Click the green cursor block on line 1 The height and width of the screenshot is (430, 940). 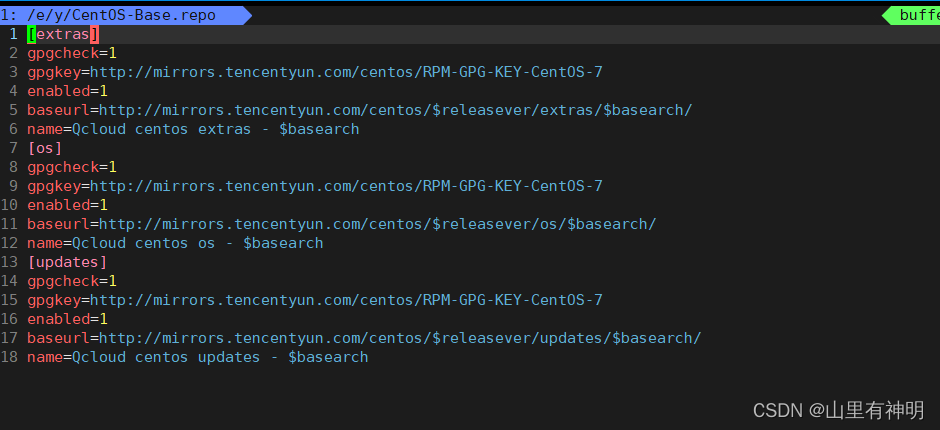tap(31, 35)
